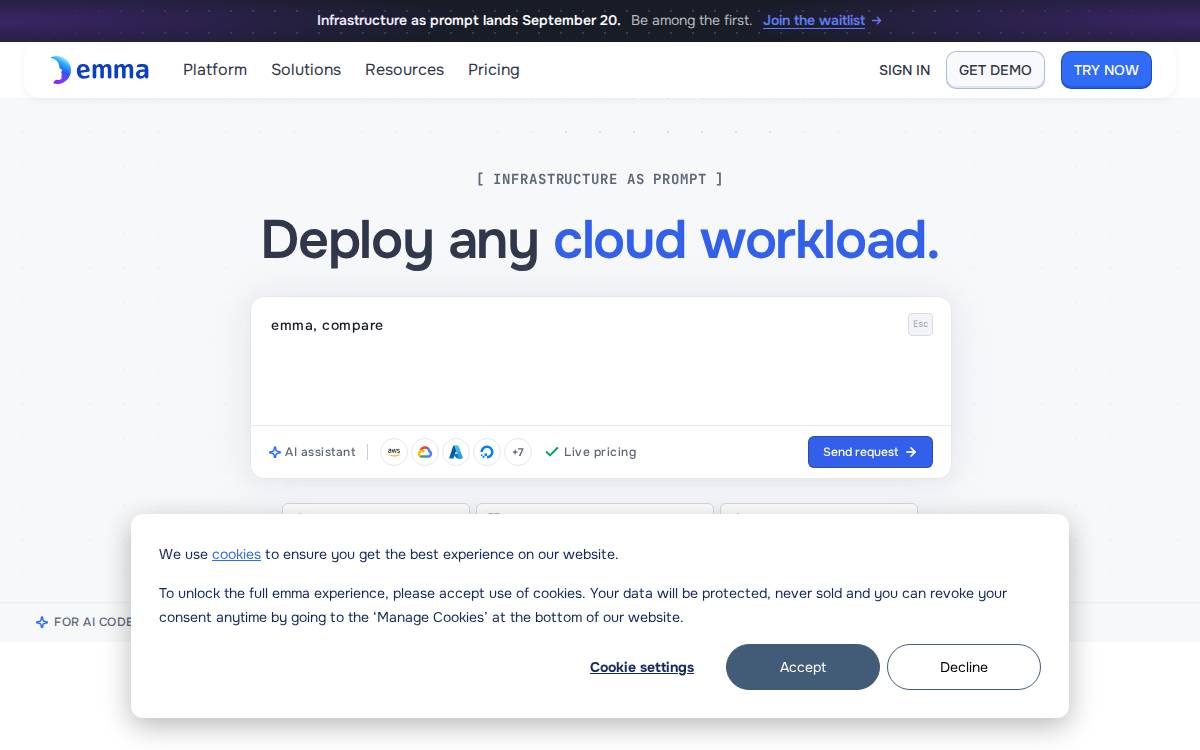Viewport: 1200px width, 750px height.
Task: Open the Resources menu
Action: [404, 70]
